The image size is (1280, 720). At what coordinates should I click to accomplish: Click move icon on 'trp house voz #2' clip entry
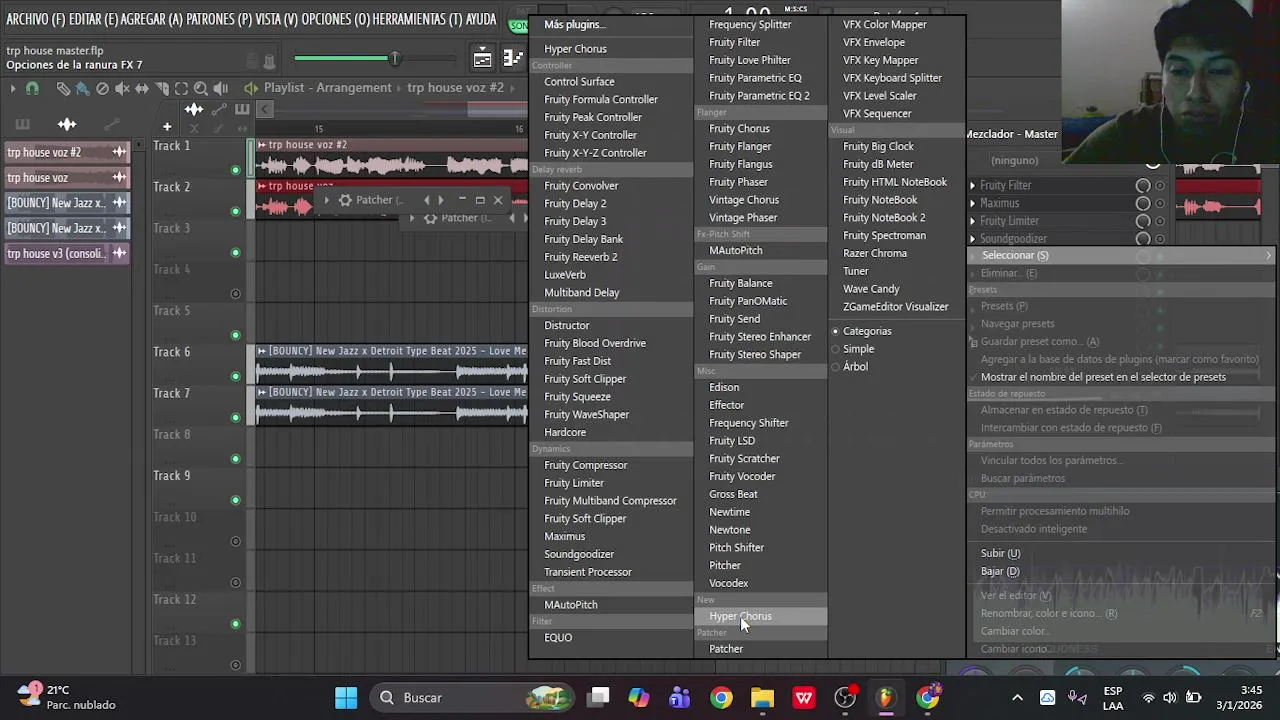119,152
